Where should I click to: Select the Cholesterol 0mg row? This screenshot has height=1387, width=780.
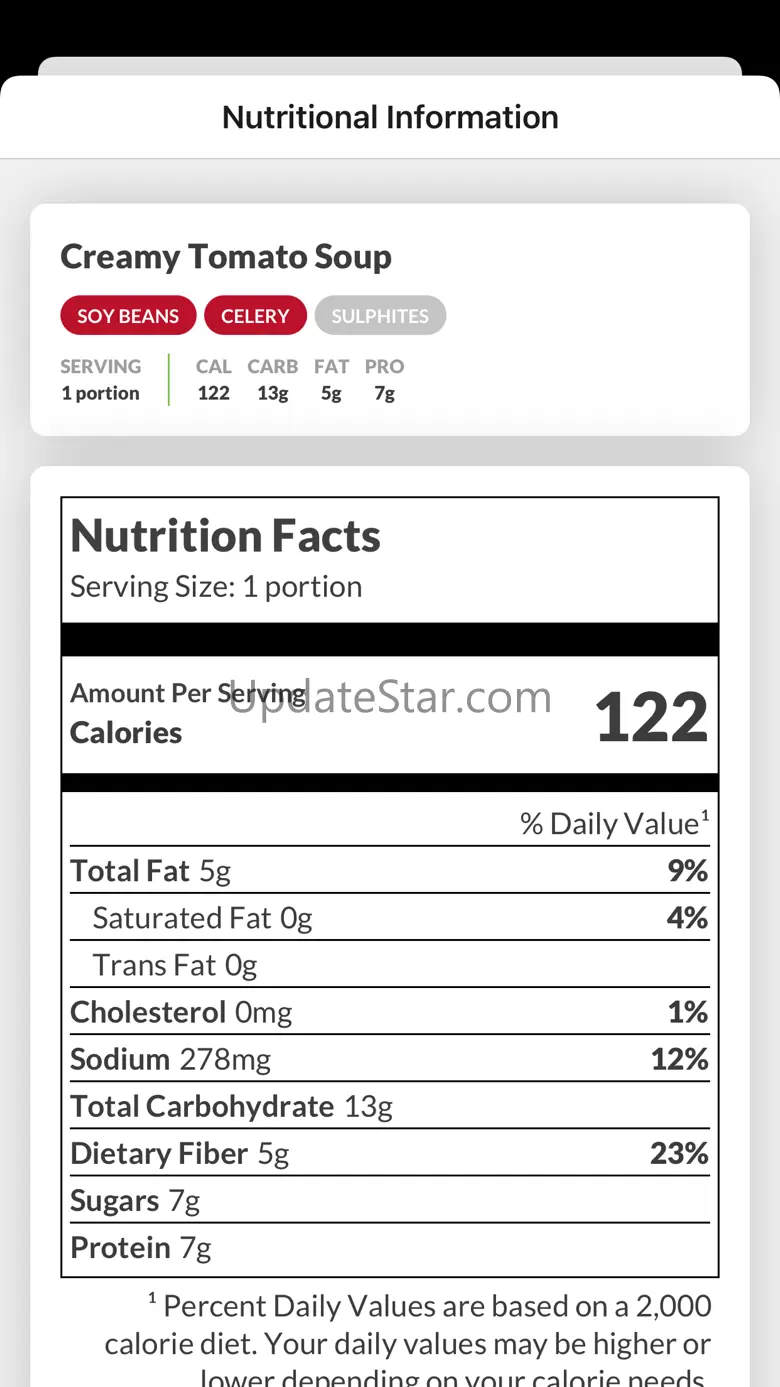(x=389, y=1012)
